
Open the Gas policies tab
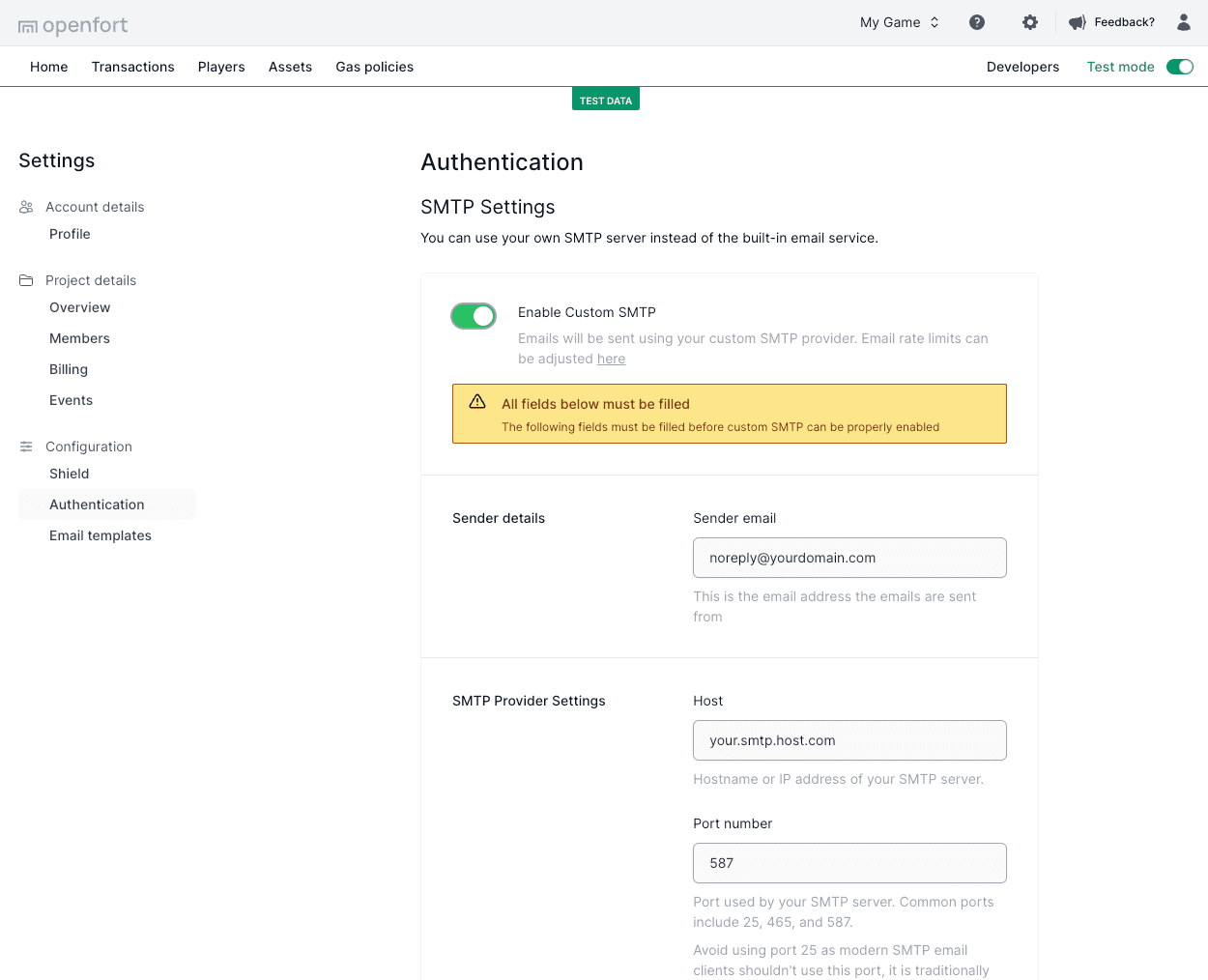click(374, 67)
